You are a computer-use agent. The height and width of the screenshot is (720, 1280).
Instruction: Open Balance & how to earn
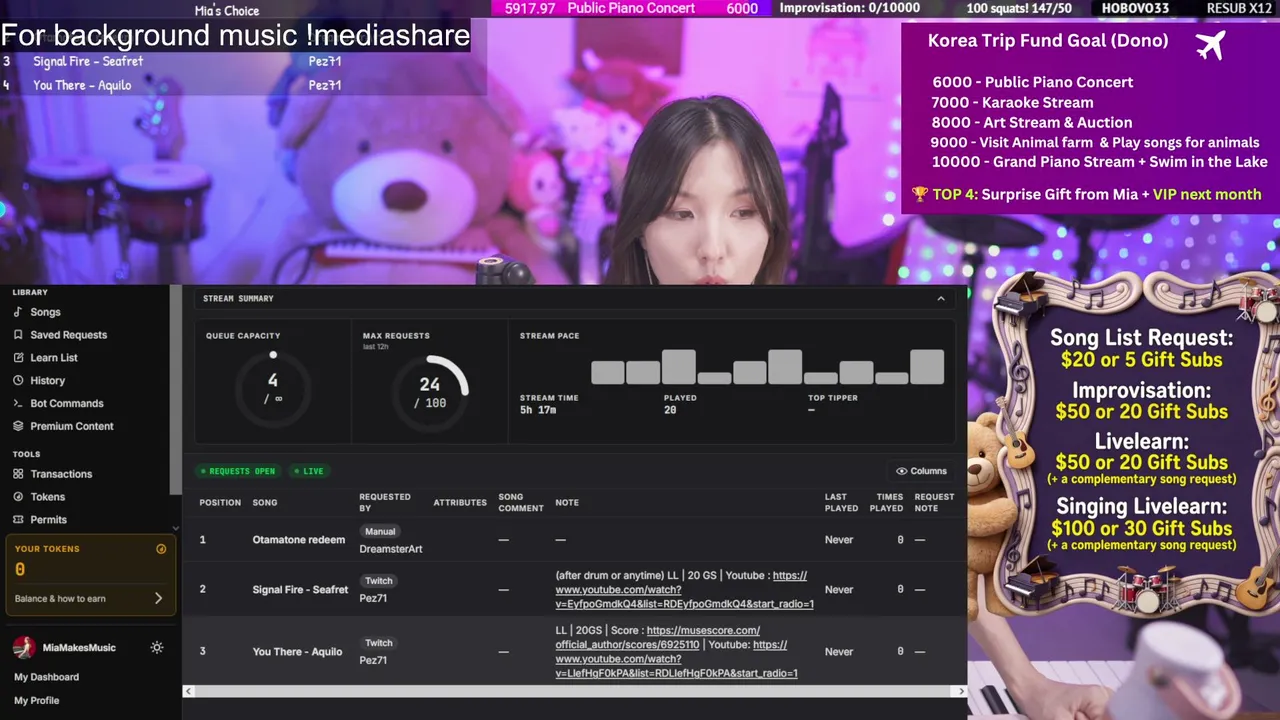click(x=89, y=598)
